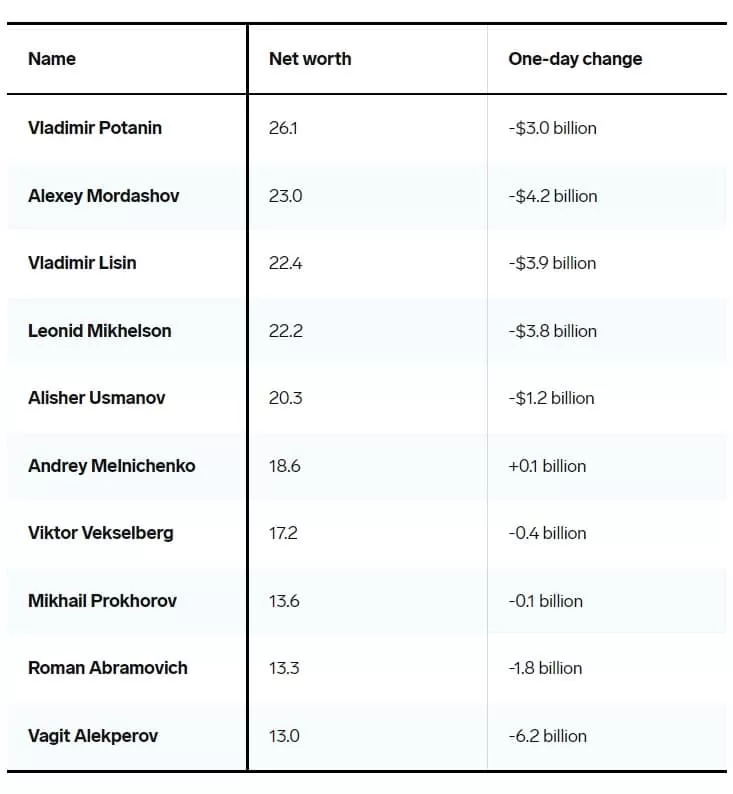Click the Name column header
The height and width of the screenshot is (794, 733).
(x=52, y=59)
